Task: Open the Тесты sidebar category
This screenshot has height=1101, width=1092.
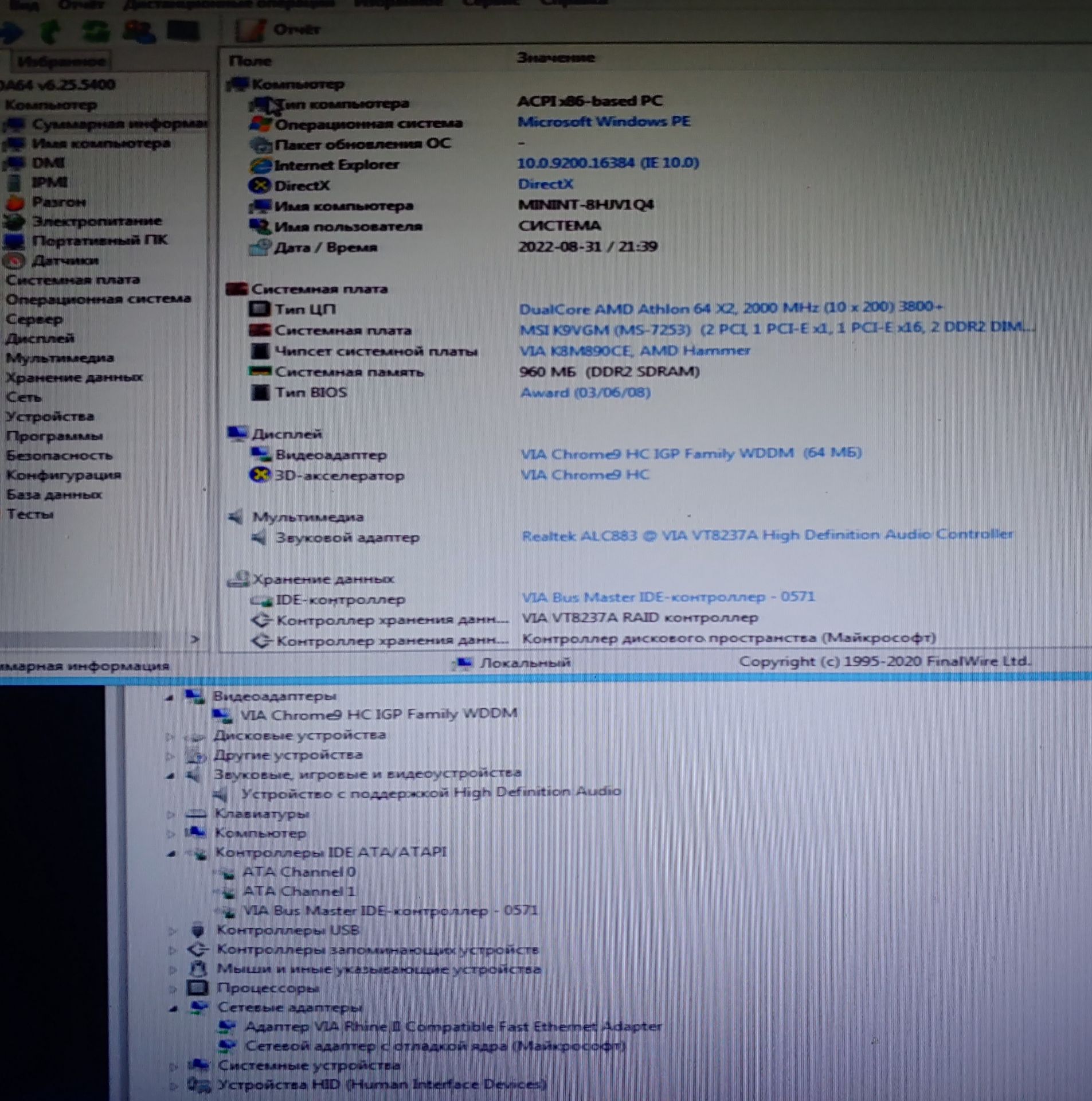Action: tap(30, 514)
